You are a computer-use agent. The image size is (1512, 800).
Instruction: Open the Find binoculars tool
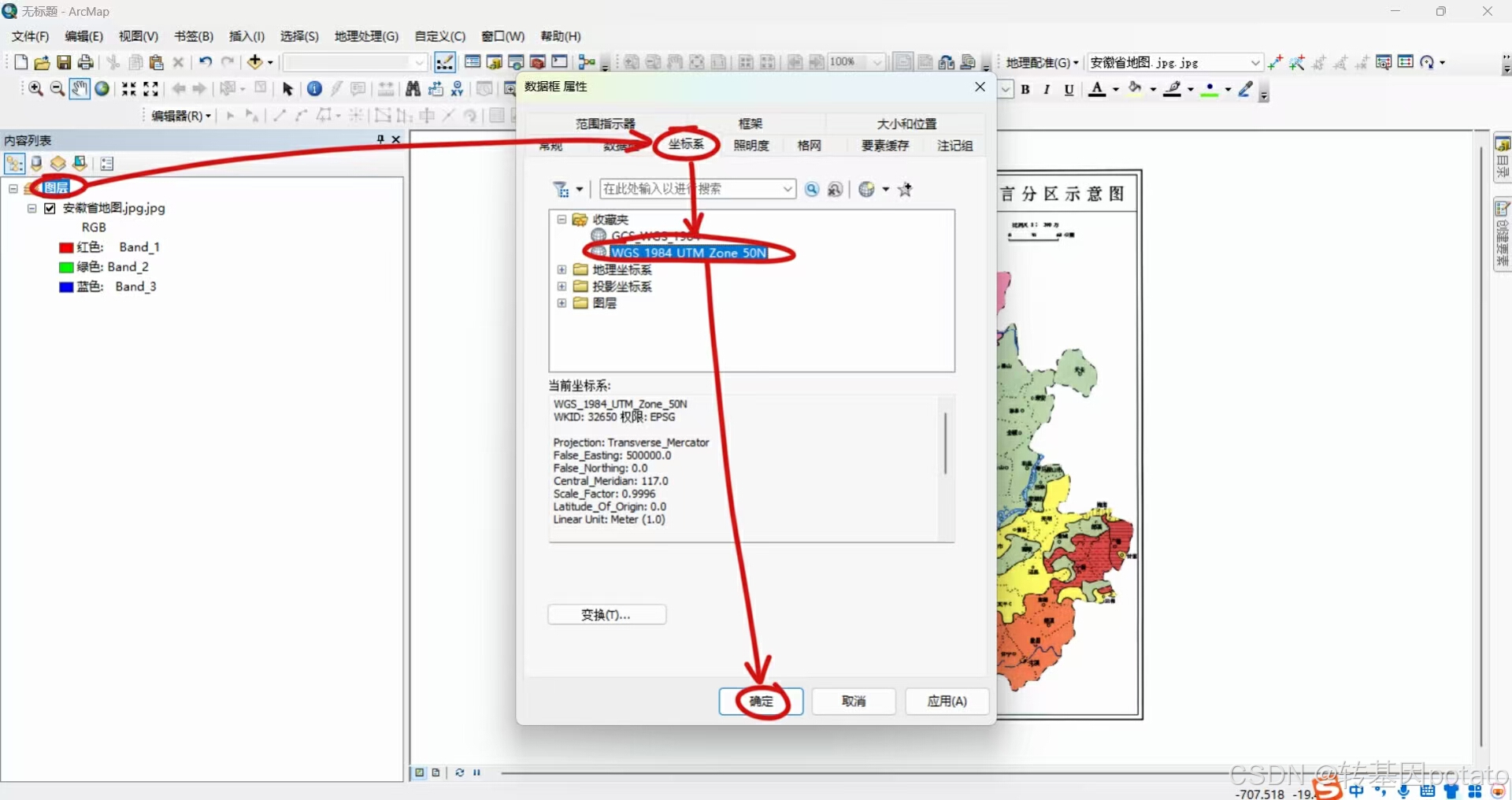[x=413, y=89]
